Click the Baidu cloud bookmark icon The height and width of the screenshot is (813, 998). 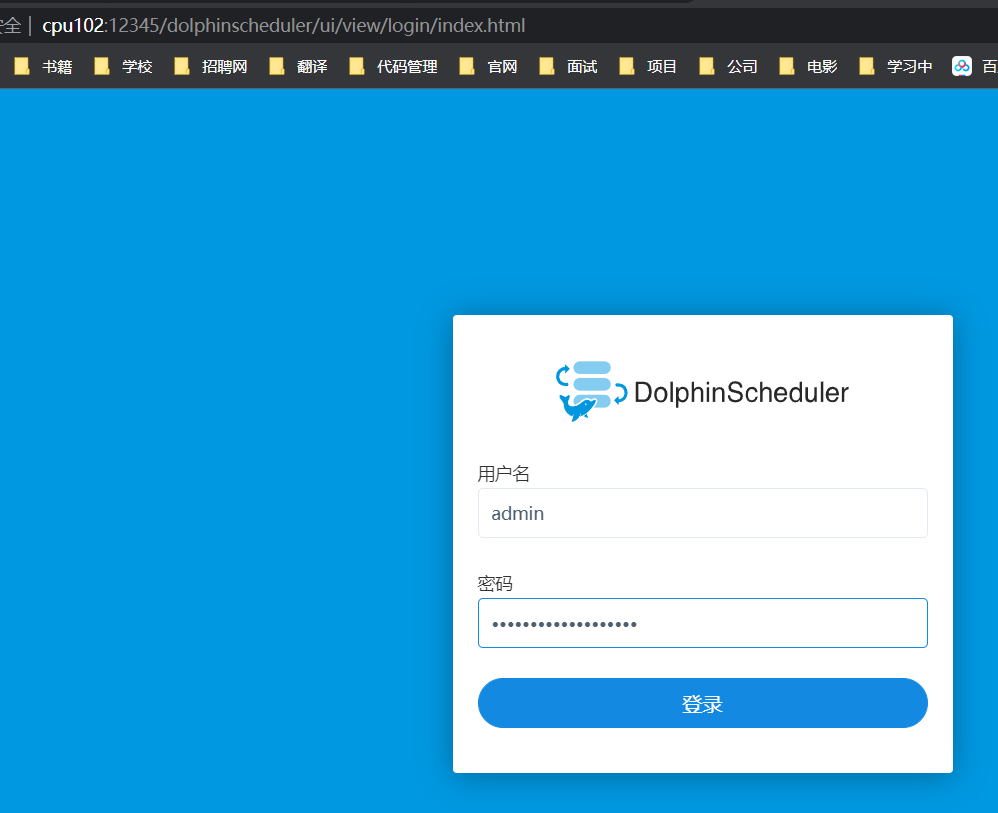[962, 66]
